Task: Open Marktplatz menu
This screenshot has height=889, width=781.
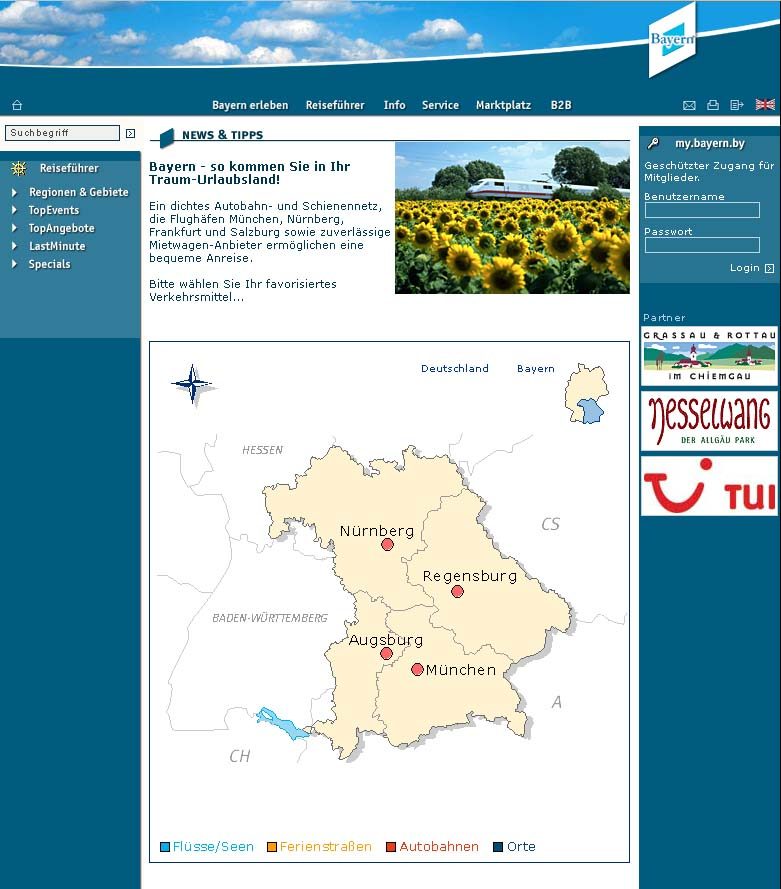Action: 503,105
